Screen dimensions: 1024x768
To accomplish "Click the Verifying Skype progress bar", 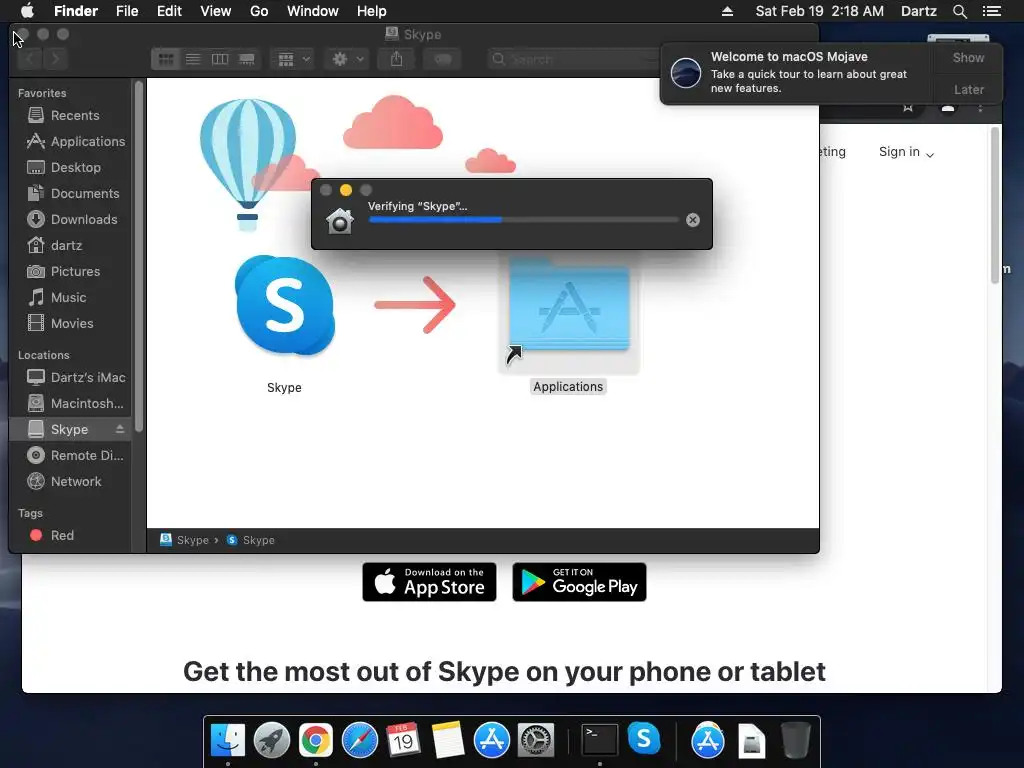I will (524, 220).
